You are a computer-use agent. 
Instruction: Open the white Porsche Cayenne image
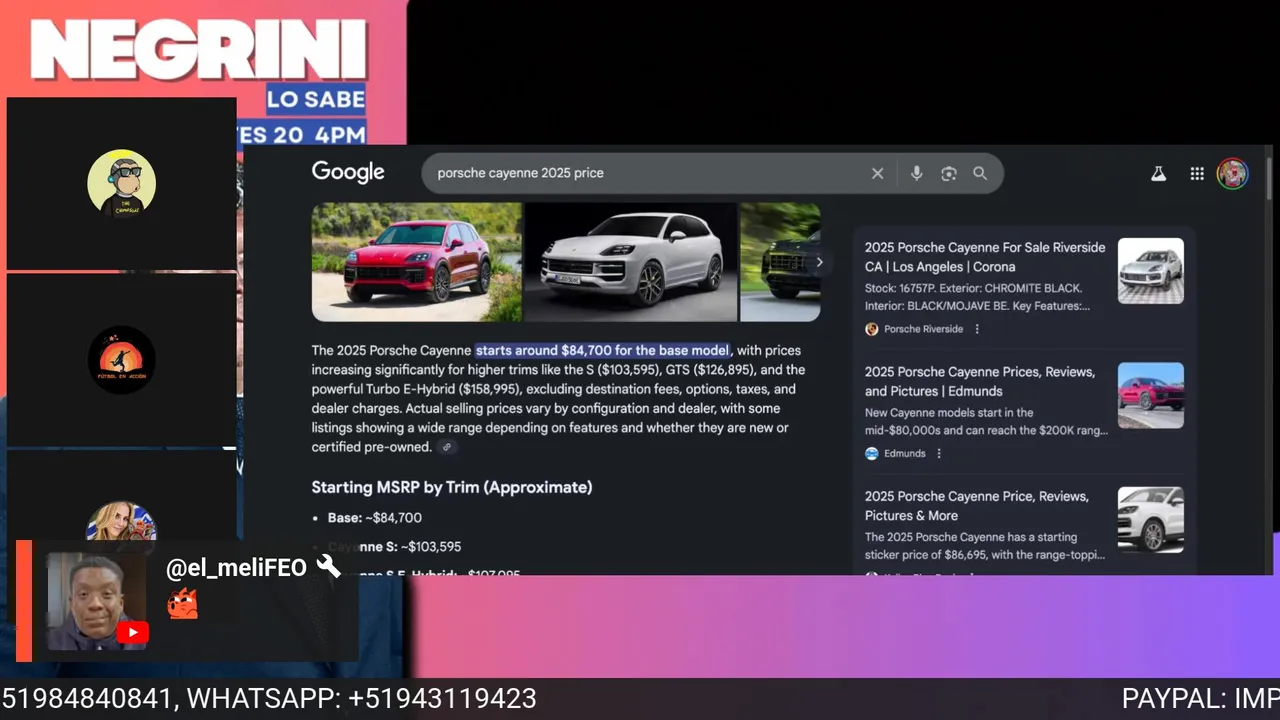[631, 262]
